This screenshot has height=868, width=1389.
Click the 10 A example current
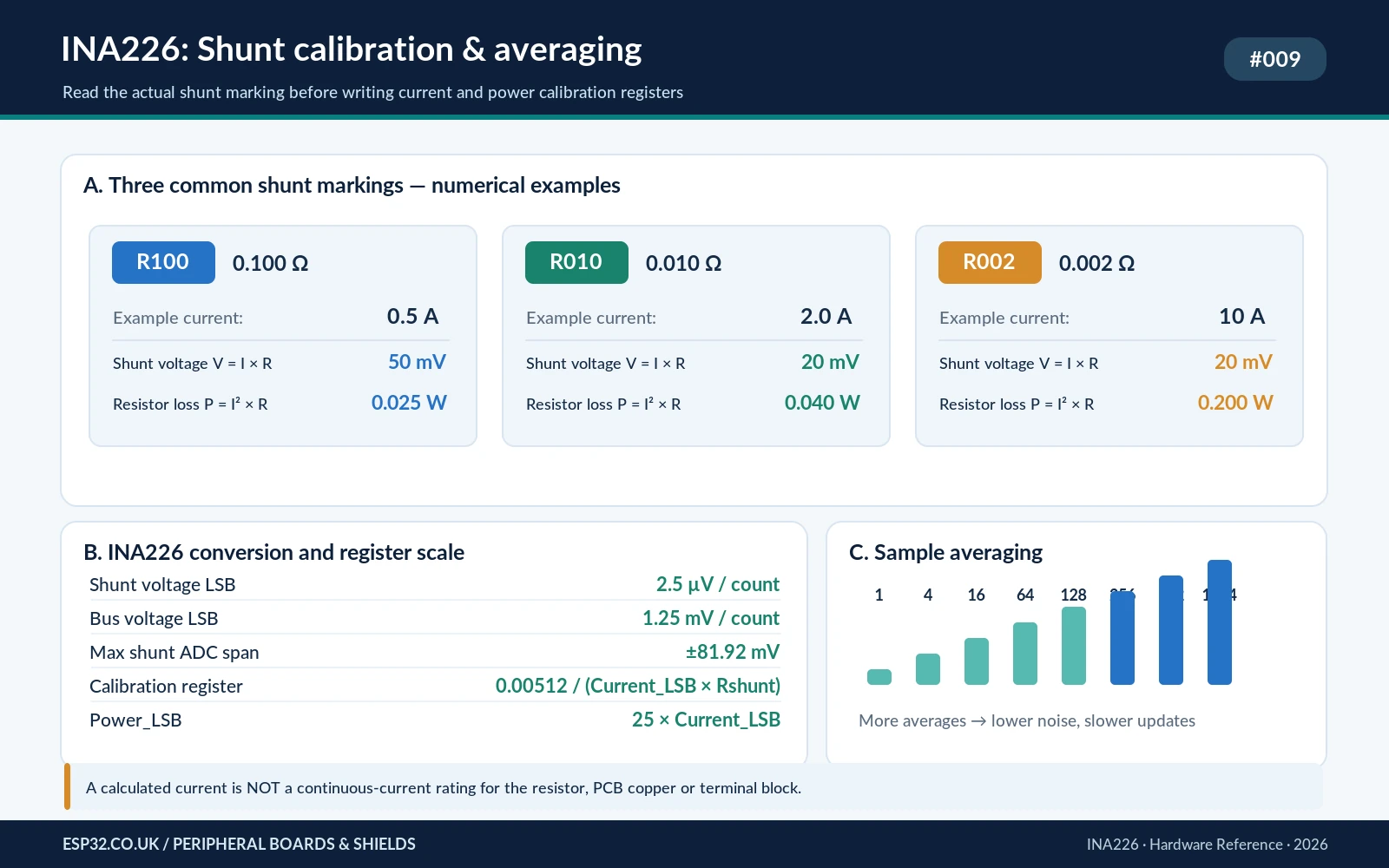point(1241,316)
